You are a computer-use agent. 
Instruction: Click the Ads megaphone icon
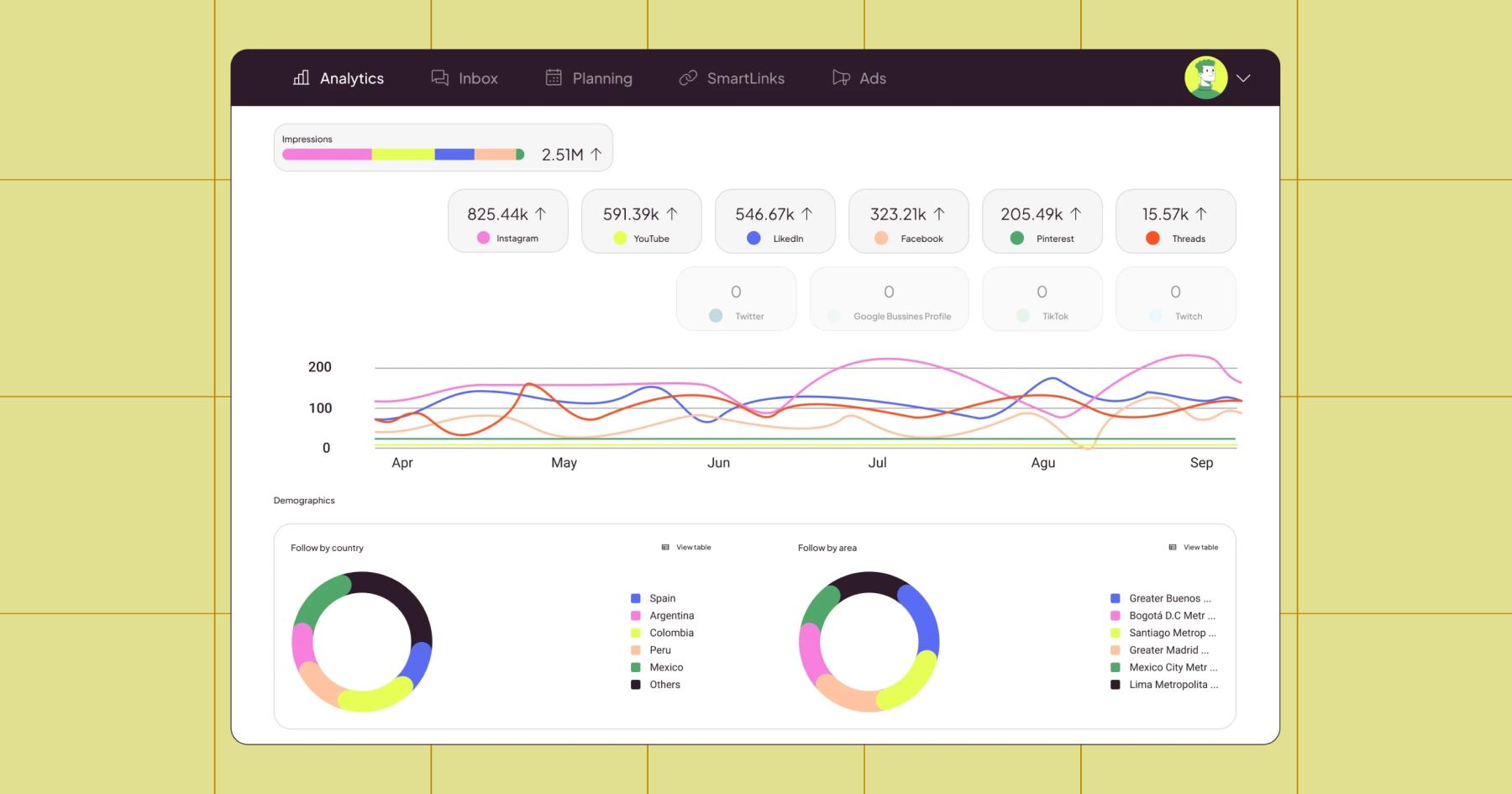(841, 77)
